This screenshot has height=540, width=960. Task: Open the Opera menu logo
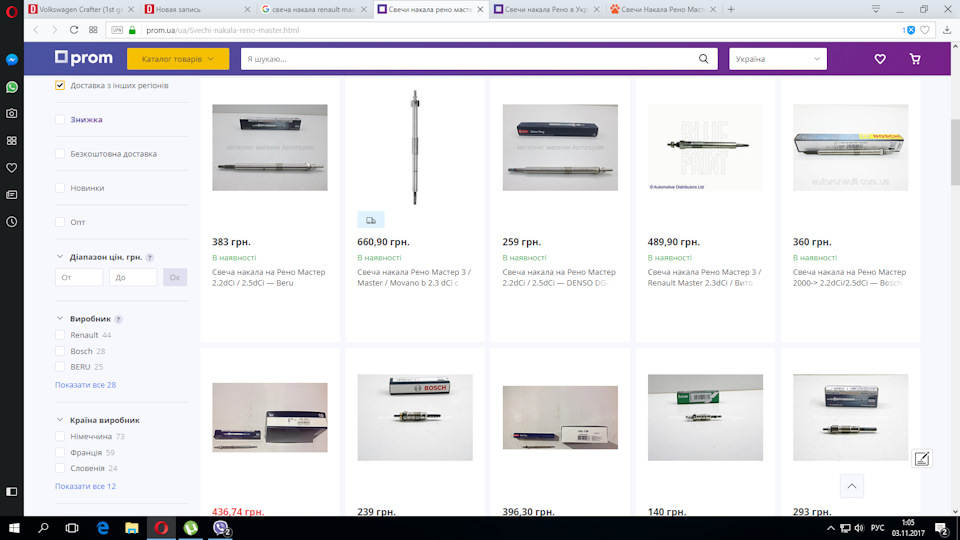pos(12,11)
